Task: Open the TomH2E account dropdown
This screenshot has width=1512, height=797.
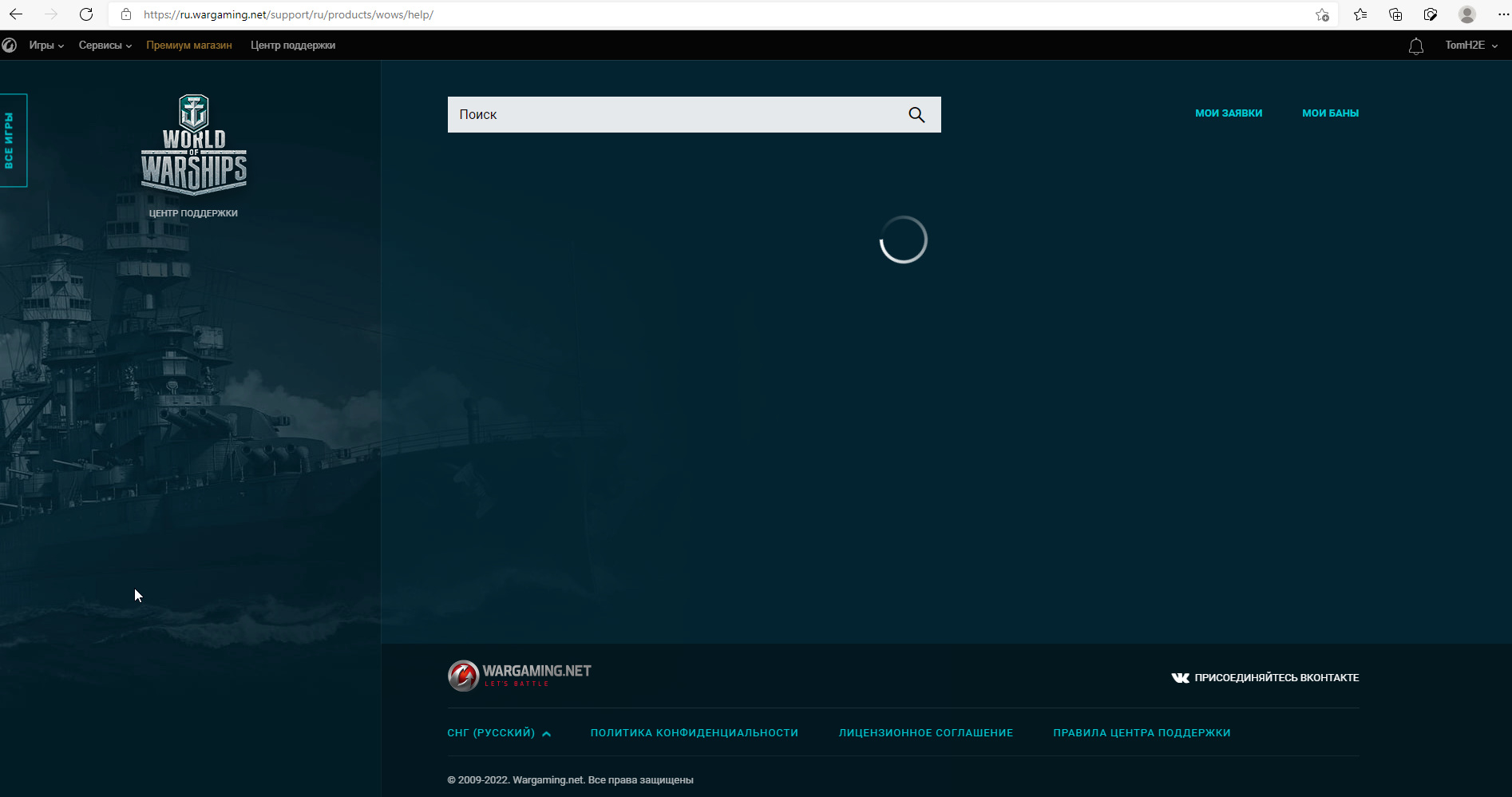Action: click(x=1471, y=46)
